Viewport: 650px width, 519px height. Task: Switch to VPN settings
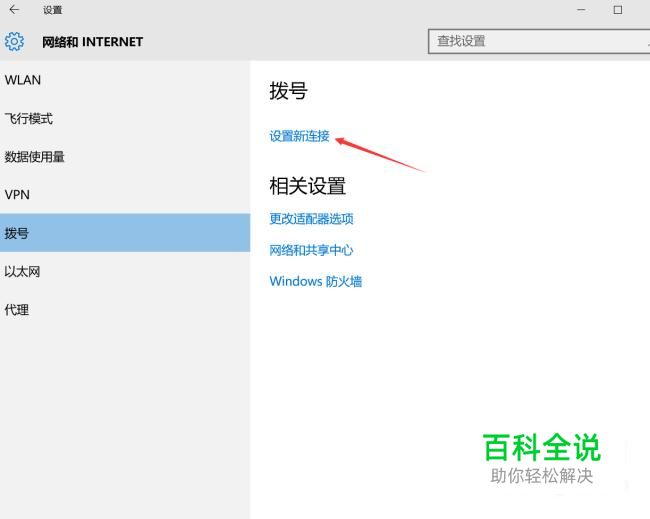tap(125, 195)
